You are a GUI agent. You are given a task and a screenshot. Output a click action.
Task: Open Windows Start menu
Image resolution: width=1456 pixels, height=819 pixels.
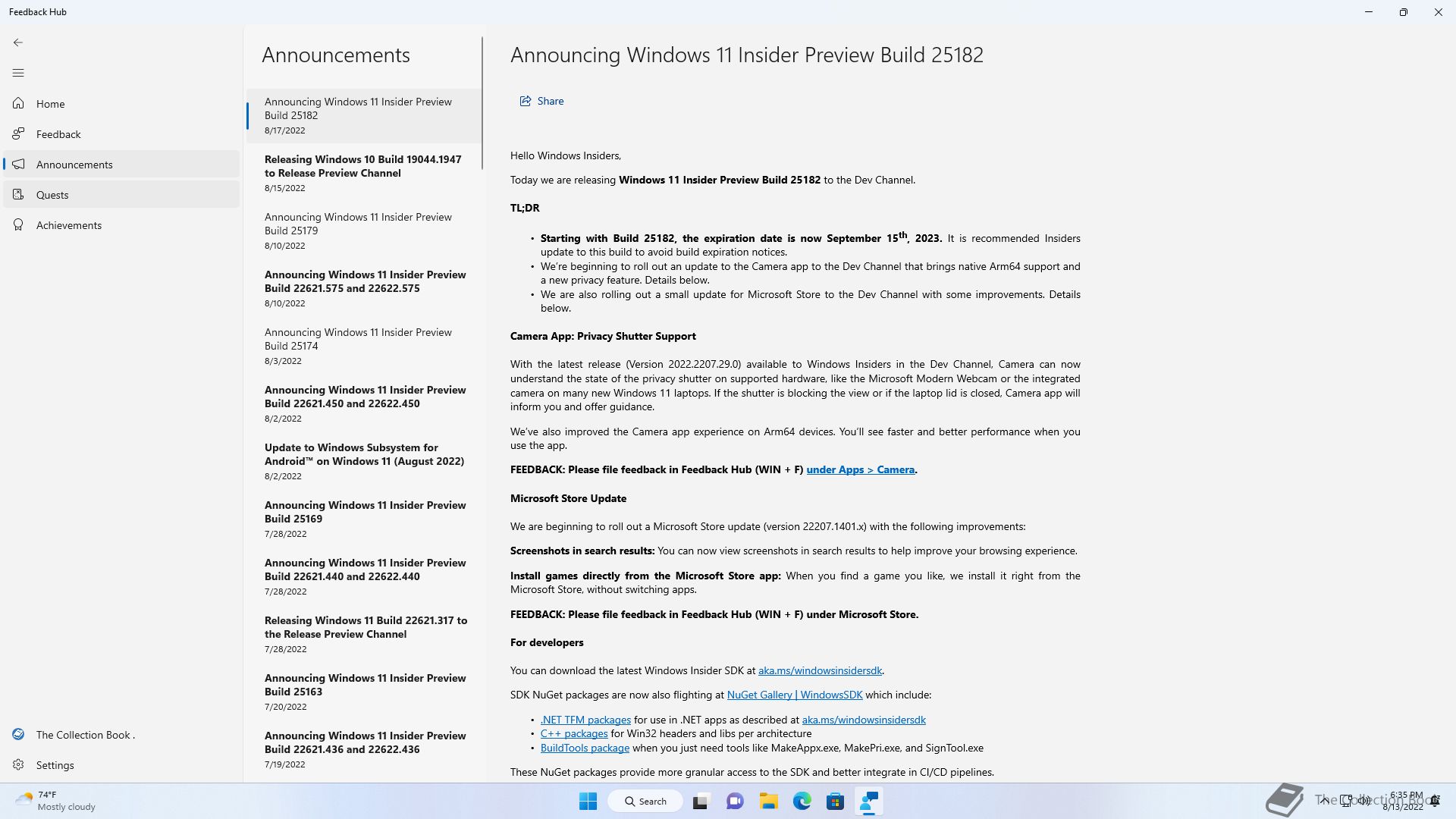[x=588, y=801]
